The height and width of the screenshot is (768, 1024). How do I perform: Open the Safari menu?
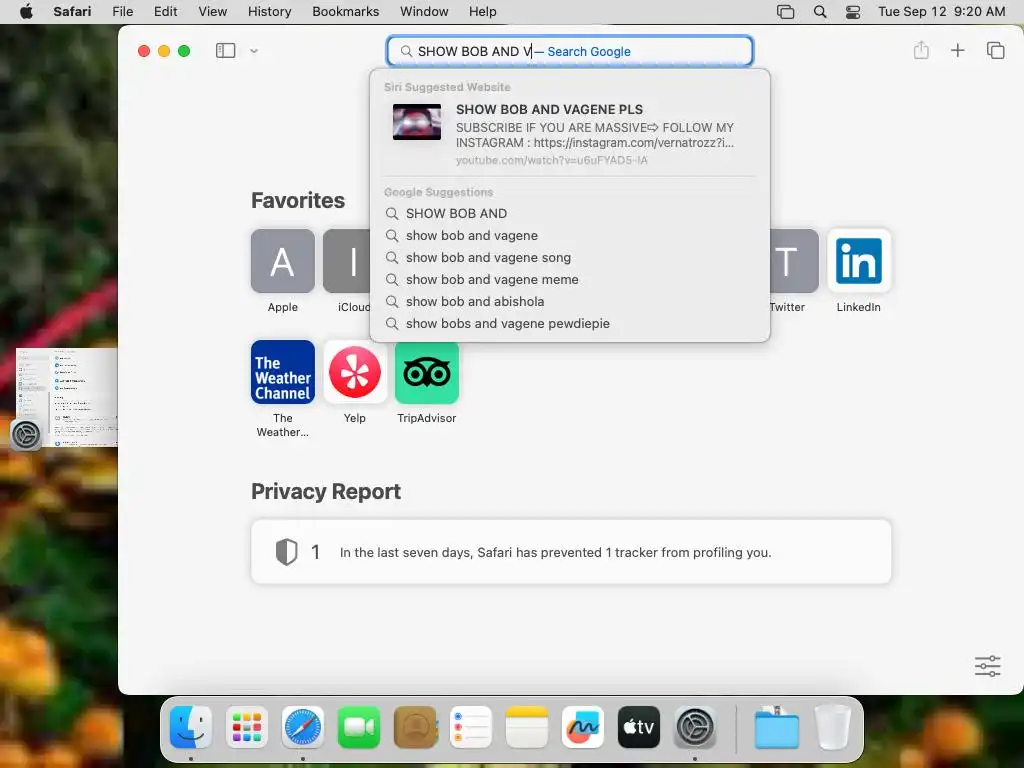[x=72, y=12]
